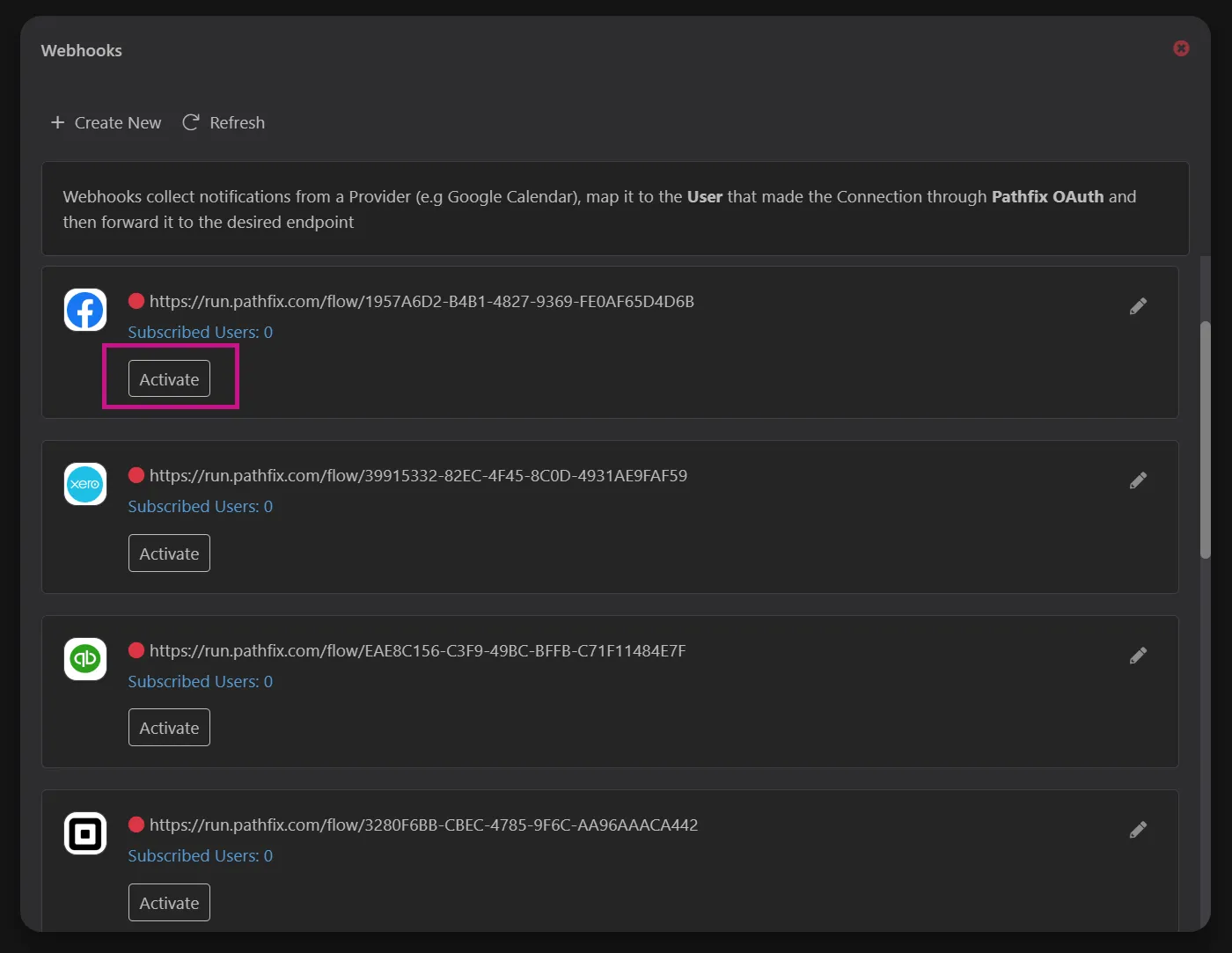Activate the Xero webhook
Screen dimensions: 1232x953
coord(169,553)
